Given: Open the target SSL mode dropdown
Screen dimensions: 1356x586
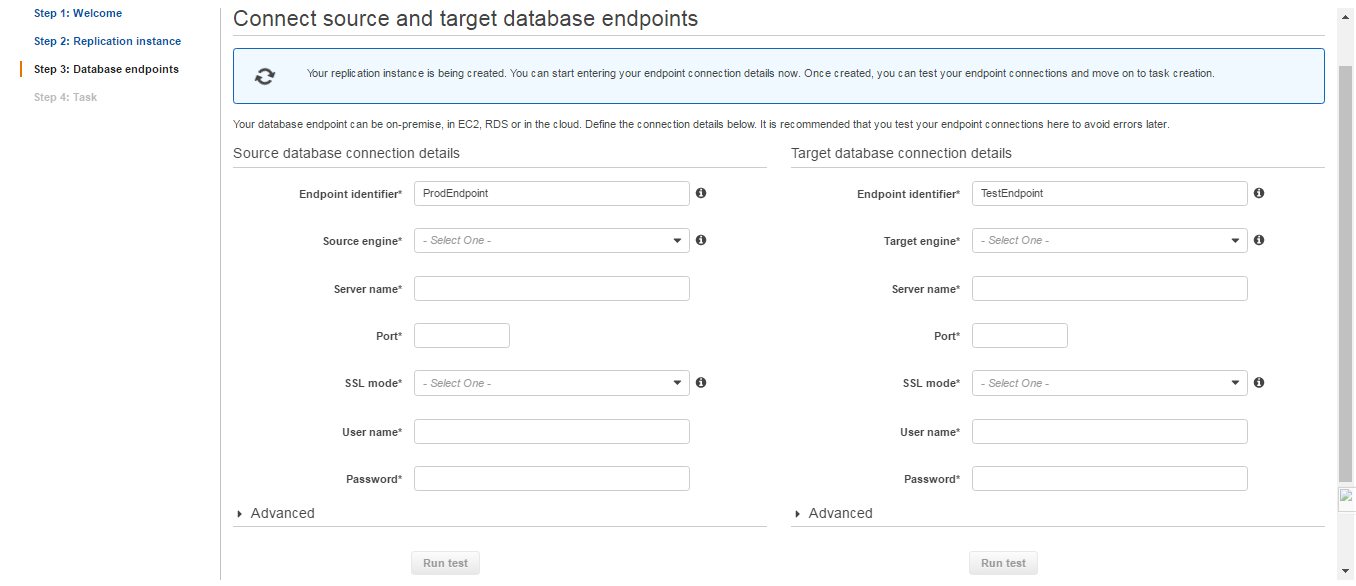Looking at the screenshot, I should (1109, 383).
